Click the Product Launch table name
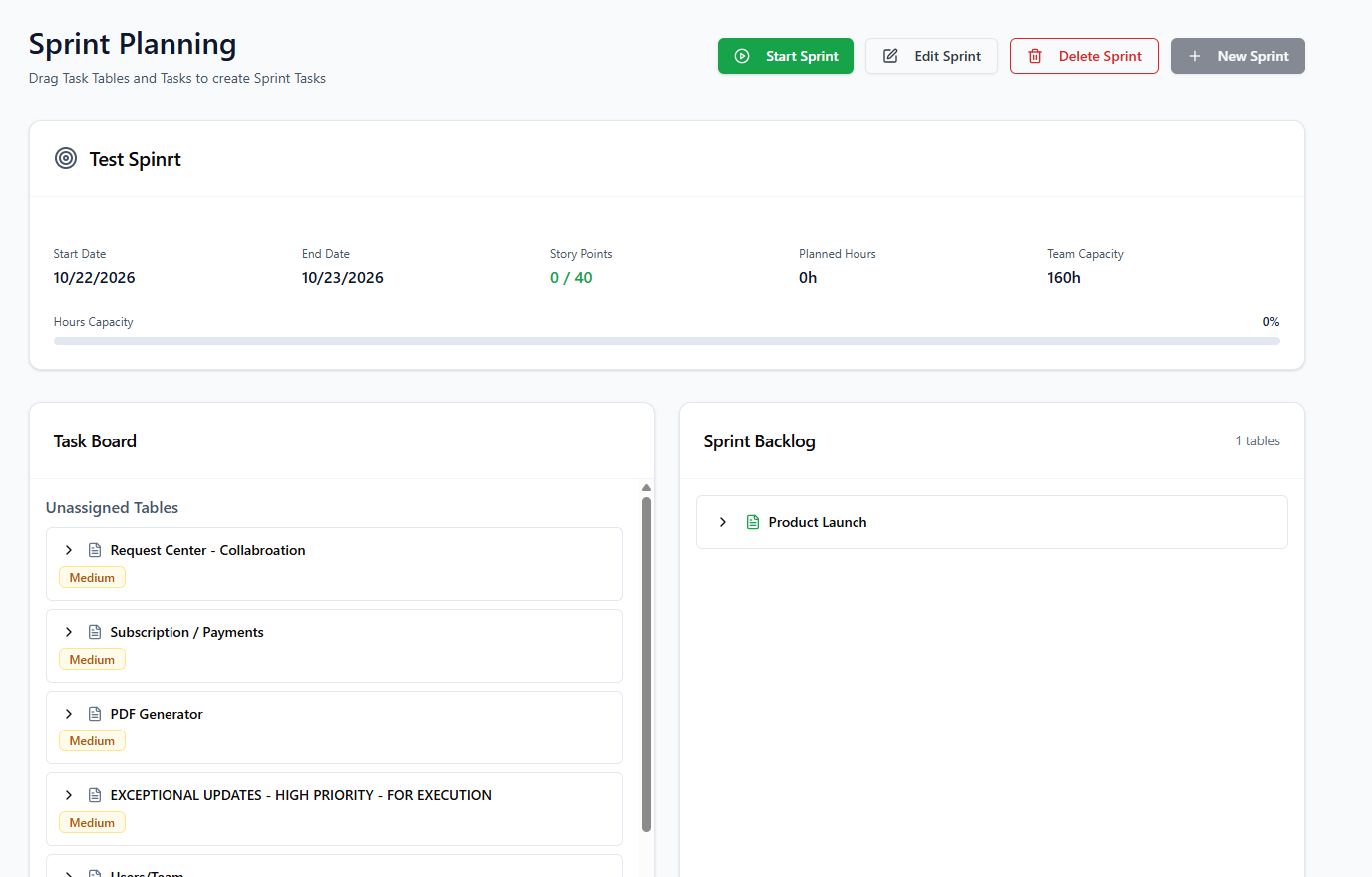This screenshot has height=877, width=1372. (818, 522)
